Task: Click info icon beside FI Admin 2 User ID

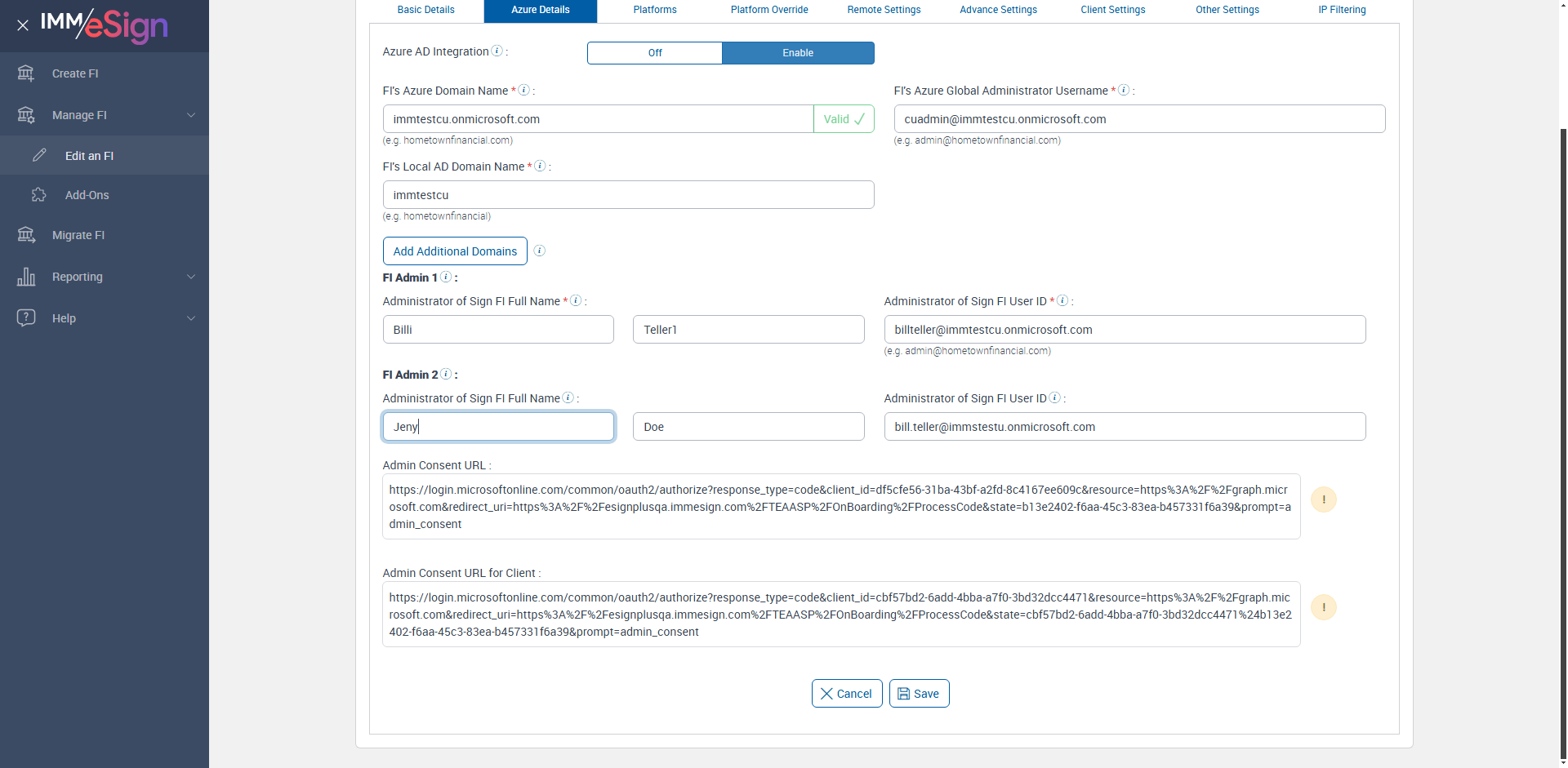Action: coord(1055,397)
